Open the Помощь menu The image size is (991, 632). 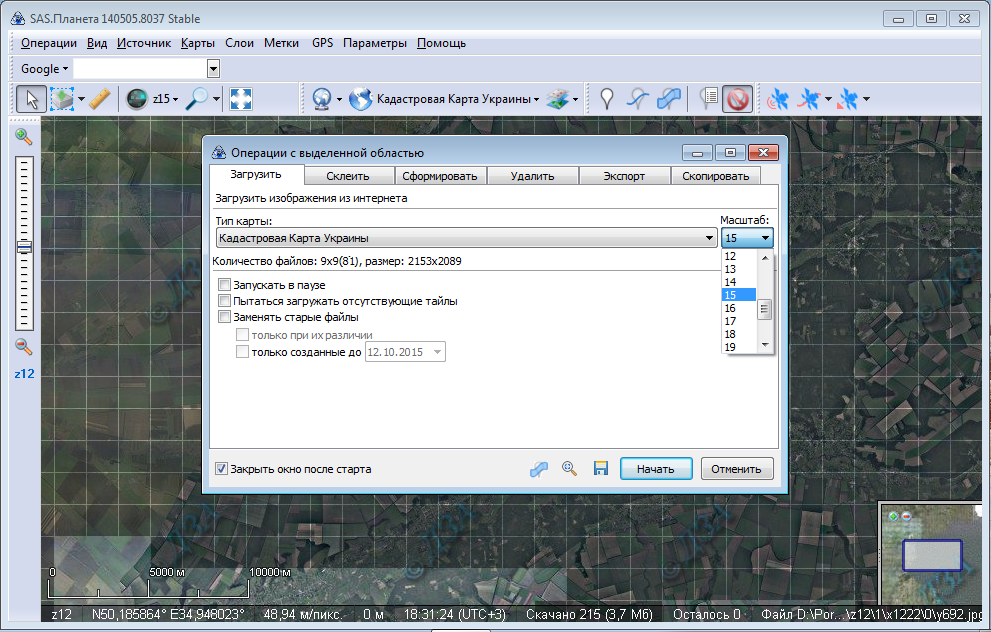click(441, 43)
